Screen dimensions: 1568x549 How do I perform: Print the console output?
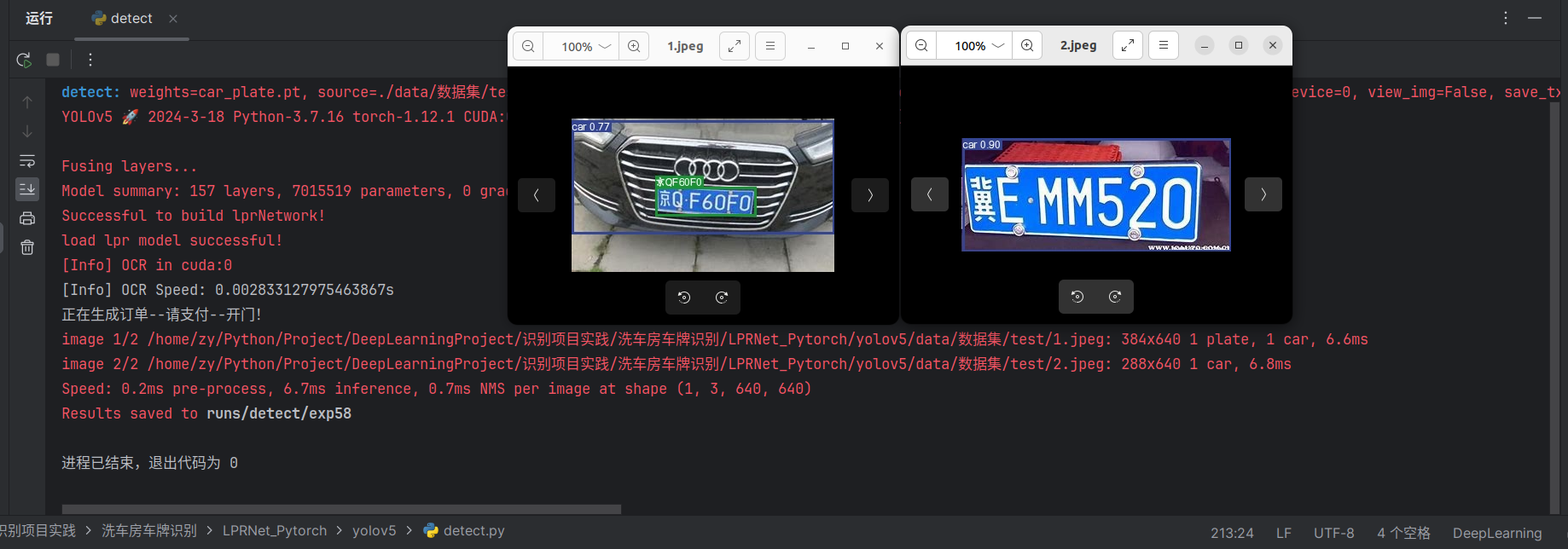pos(27,218)
